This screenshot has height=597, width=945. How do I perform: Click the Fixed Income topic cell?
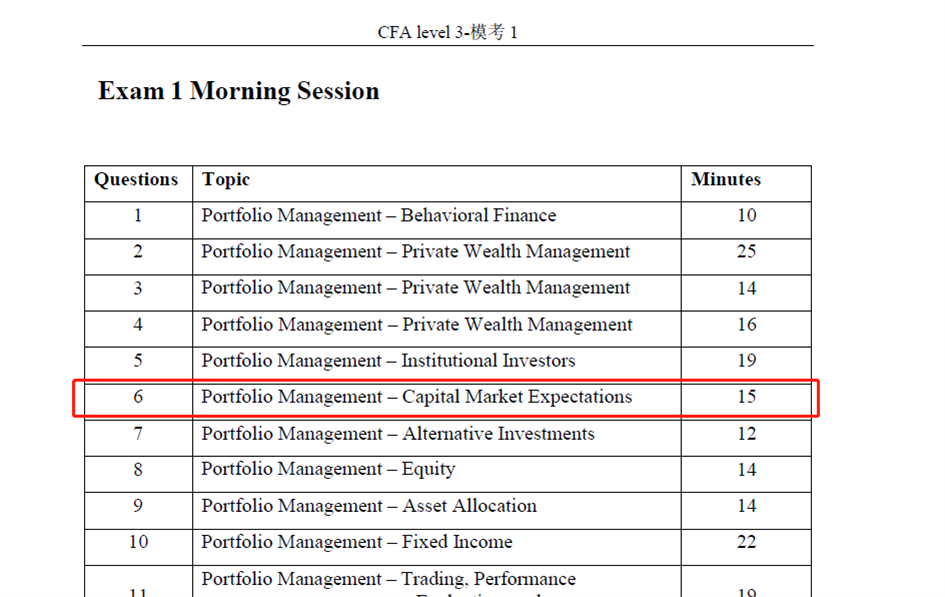pyautogui.click(x=356, y=542)
